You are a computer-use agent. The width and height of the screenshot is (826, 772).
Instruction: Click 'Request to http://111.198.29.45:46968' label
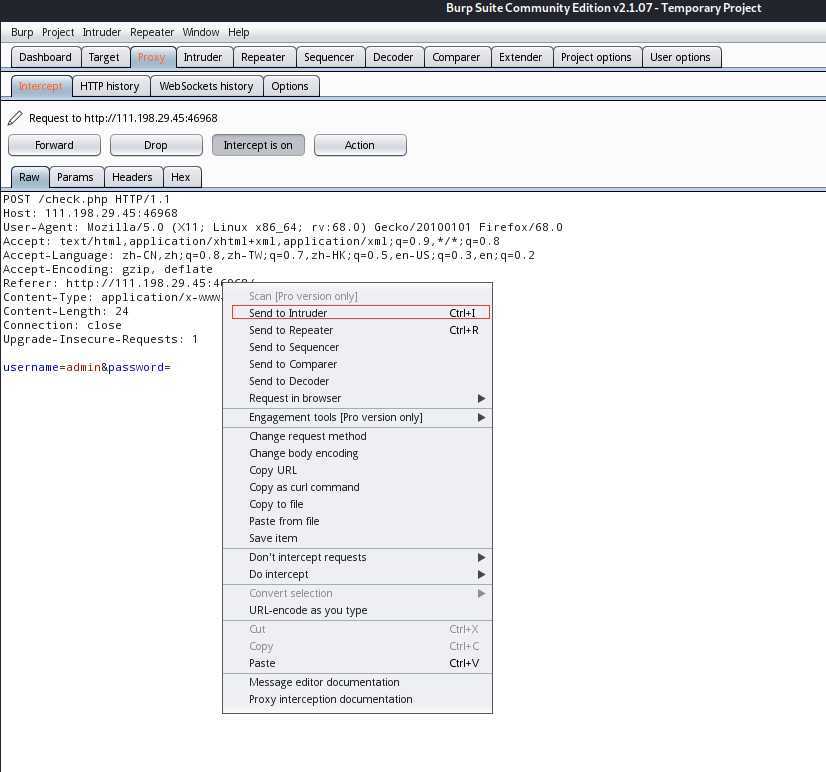pyautogui.click(x=123, y=118)
